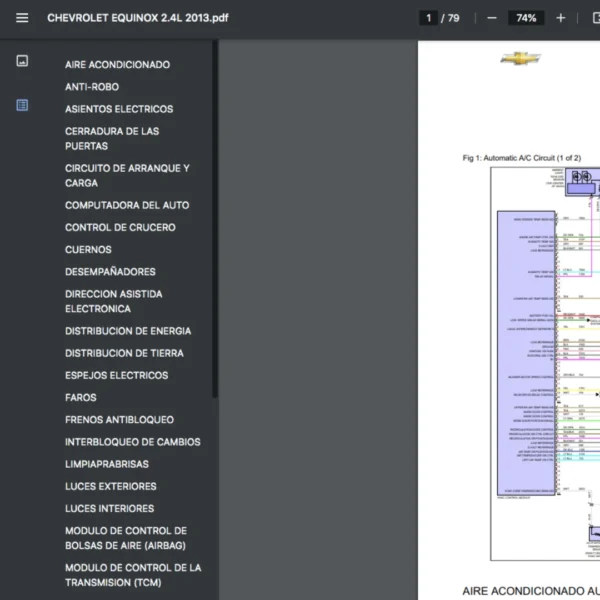Jump to DISTRIBUCION DE ENERGIA section
Viewport: 600px width, 600px height.
[x=128, y=331]
